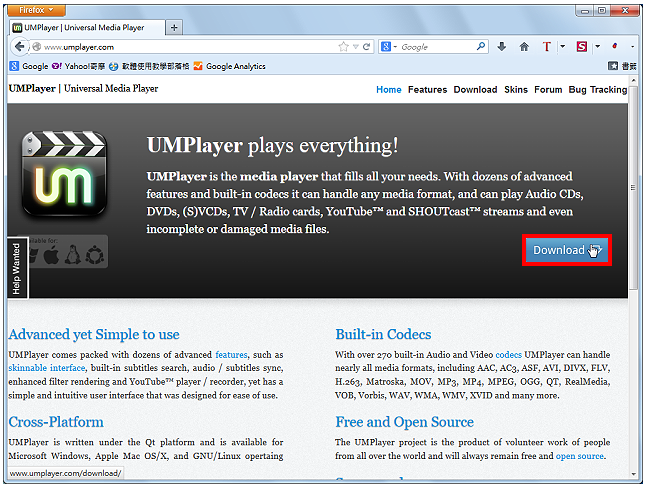Click the vertical page scrollbar thumb
The width and height of the screenshot is (653, 488).
[633, 187]
